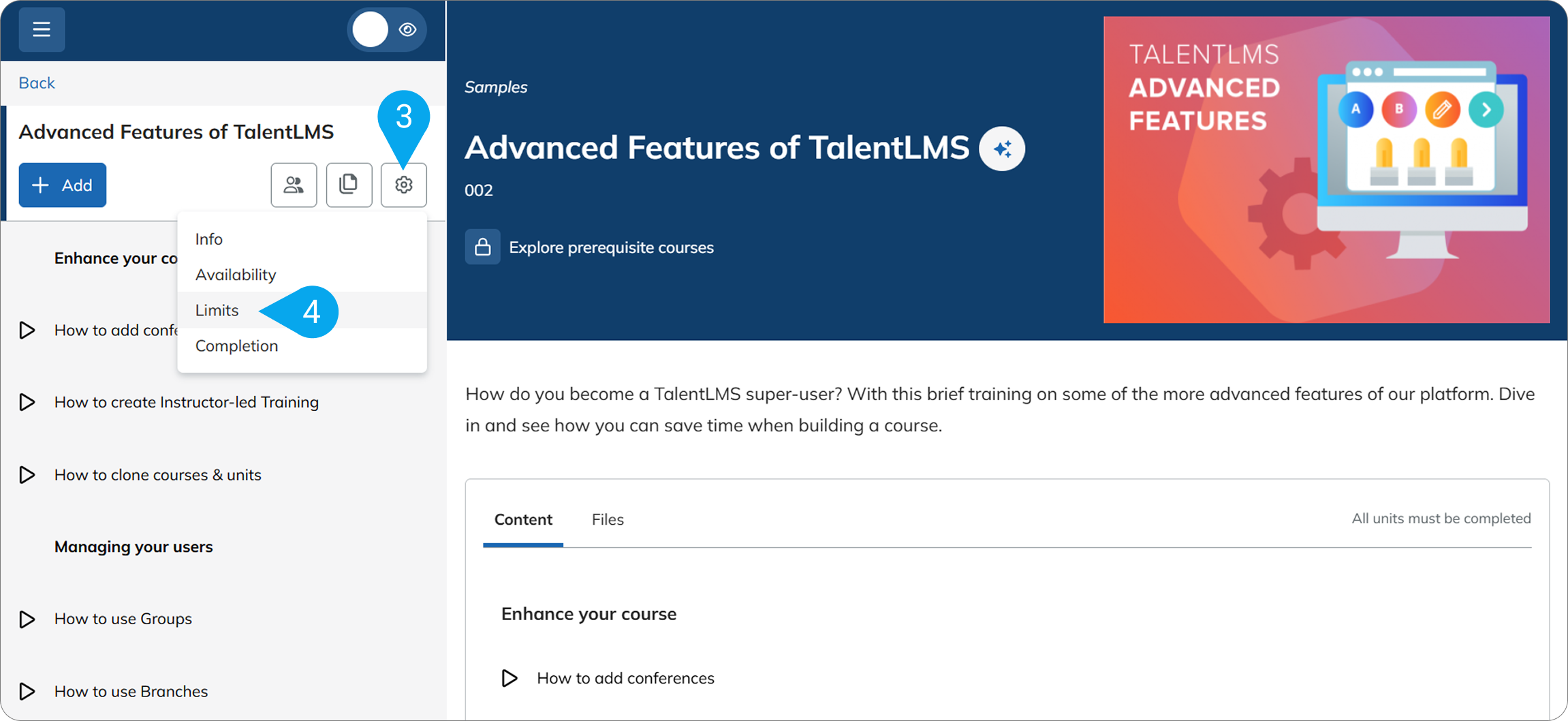Image resolution: width=1568 pixels, height=721 pixels.
Task: Click sidebar play icon for add conferences
Action: pyautogui.click(x=27, y=331)
